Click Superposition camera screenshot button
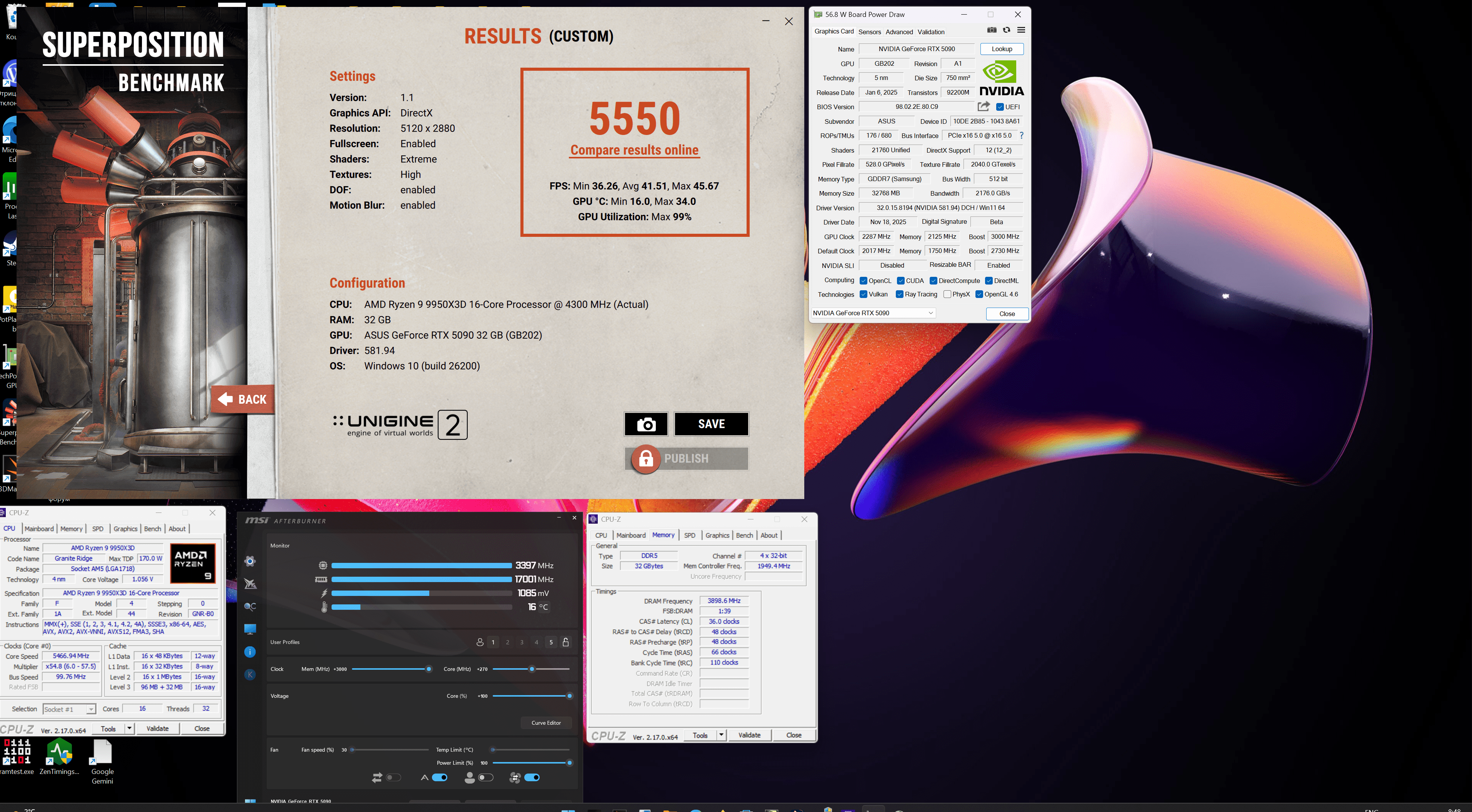This screenshot has height=812, width=1472. tap(646, 424)
